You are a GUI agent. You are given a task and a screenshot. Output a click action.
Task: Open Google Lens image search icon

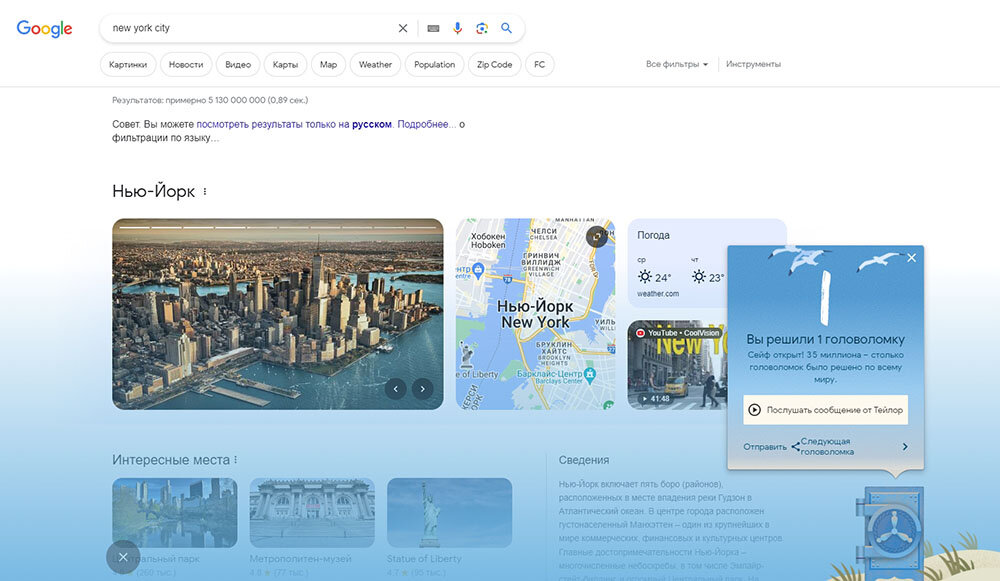(482, 28)
